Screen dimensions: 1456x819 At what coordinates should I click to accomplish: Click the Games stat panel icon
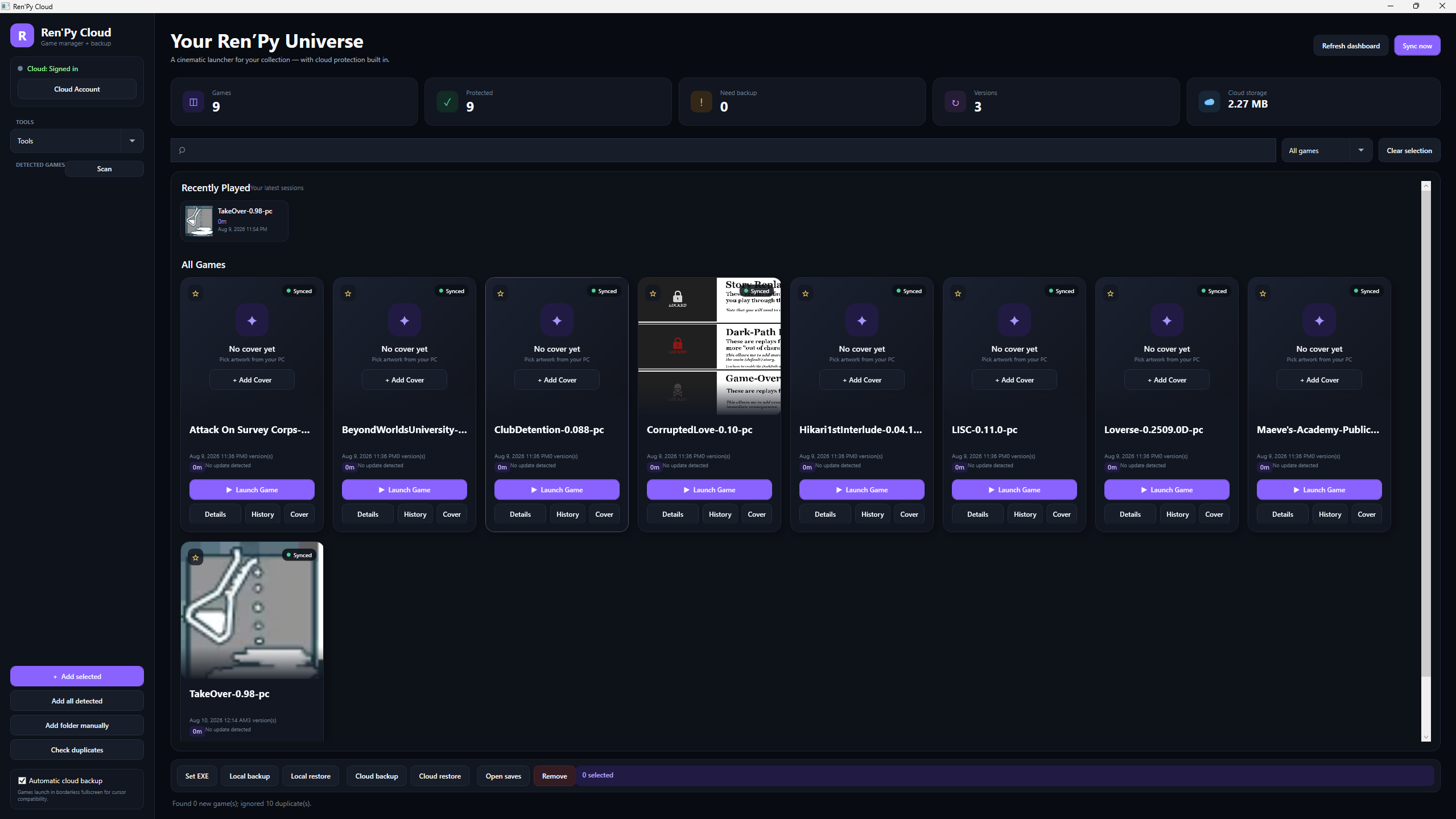pos(193,102)
